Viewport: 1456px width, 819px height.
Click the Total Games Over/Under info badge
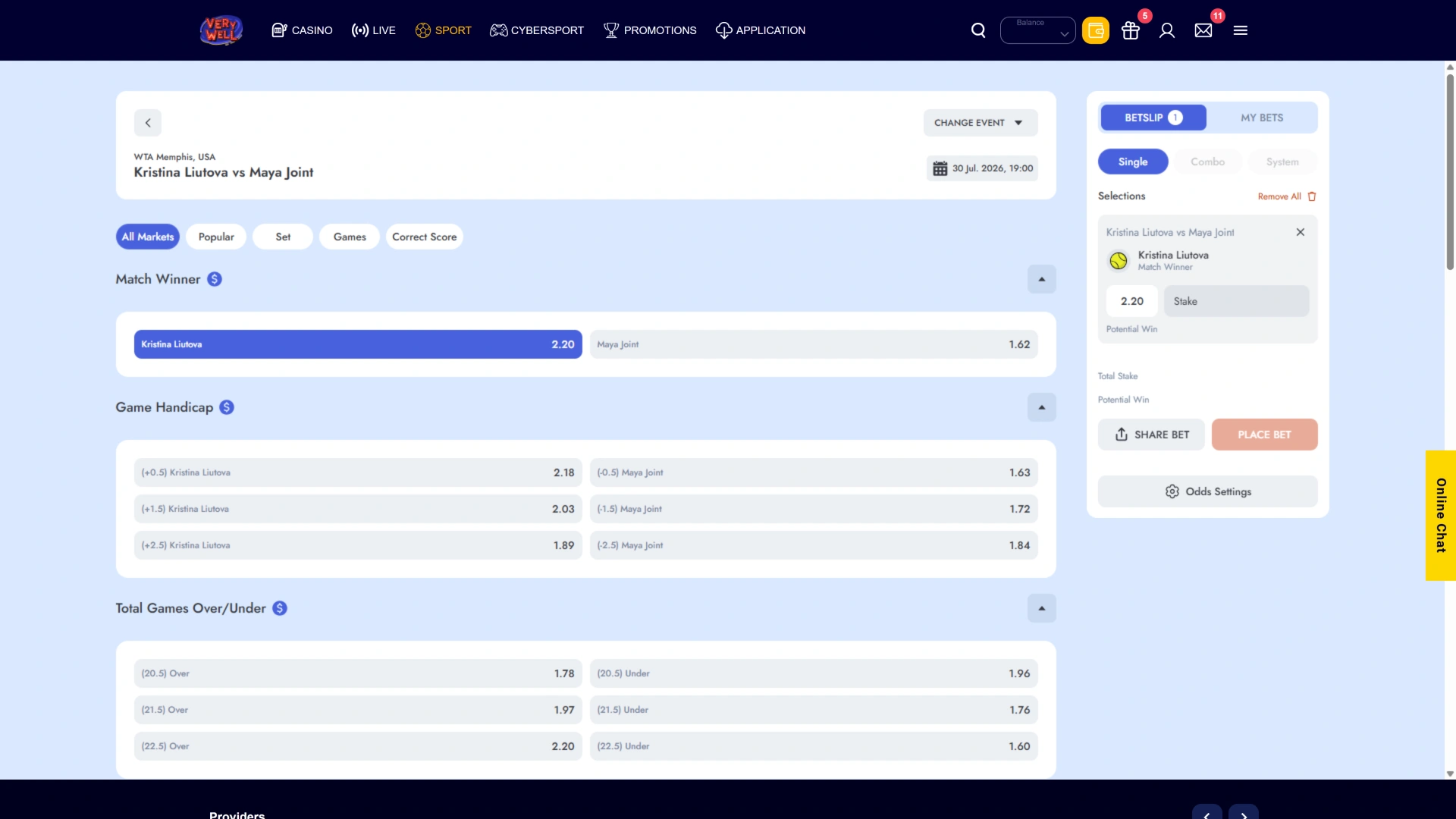[x=280, y=608]
